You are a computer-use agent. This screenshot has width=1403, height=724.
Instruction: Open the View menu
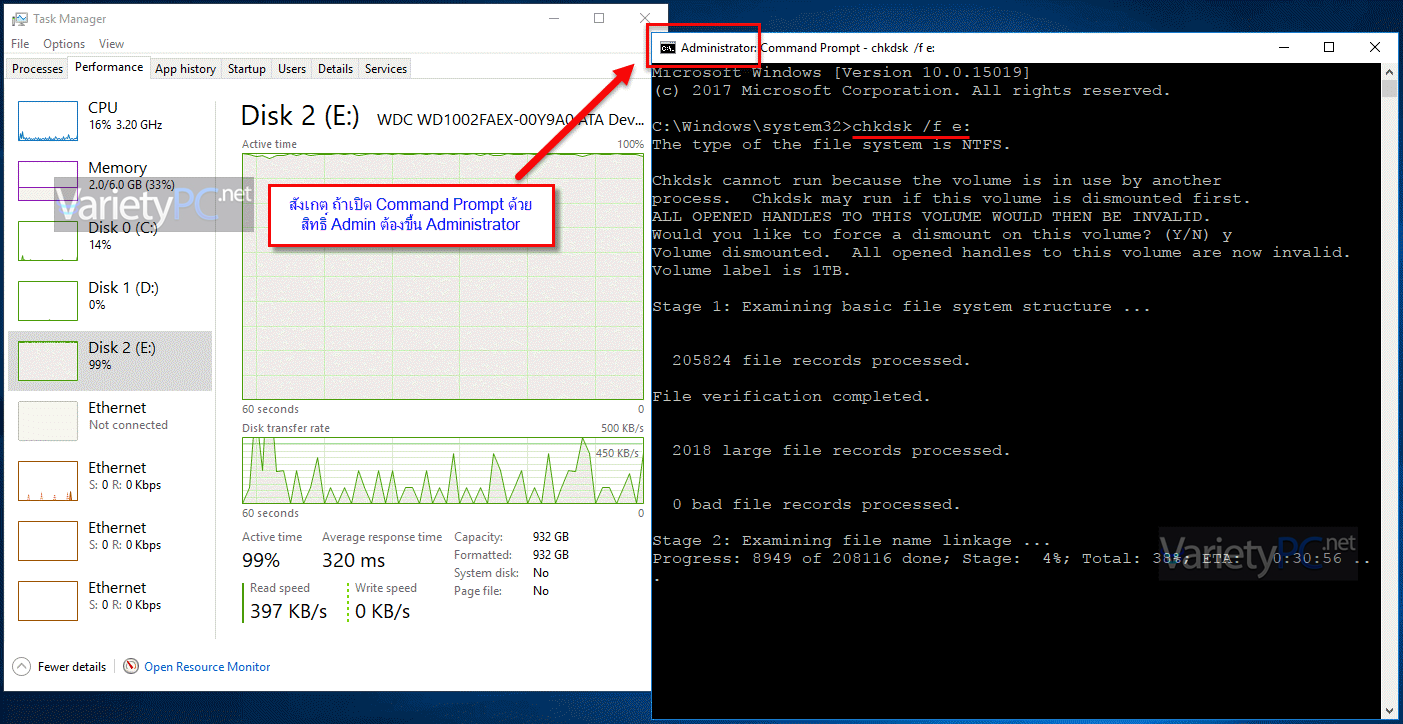[x=112, y=44]
